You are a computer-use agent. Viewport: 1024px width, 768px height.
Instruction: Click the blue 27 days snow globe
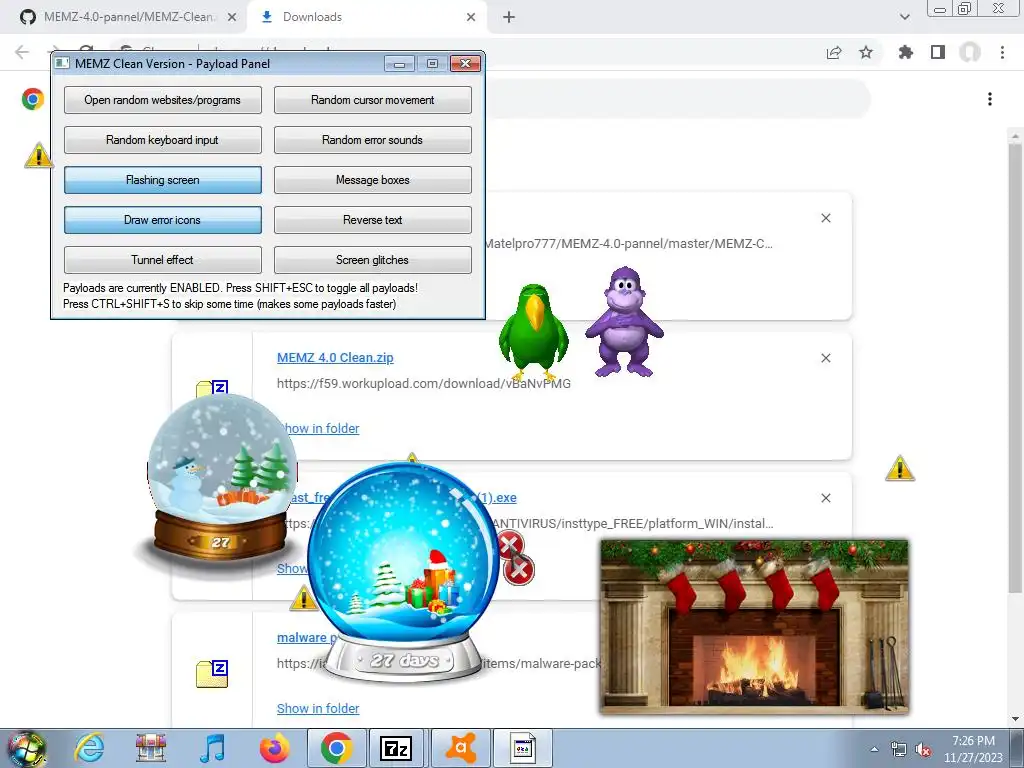pyautogui.click(x=404, y=572)
